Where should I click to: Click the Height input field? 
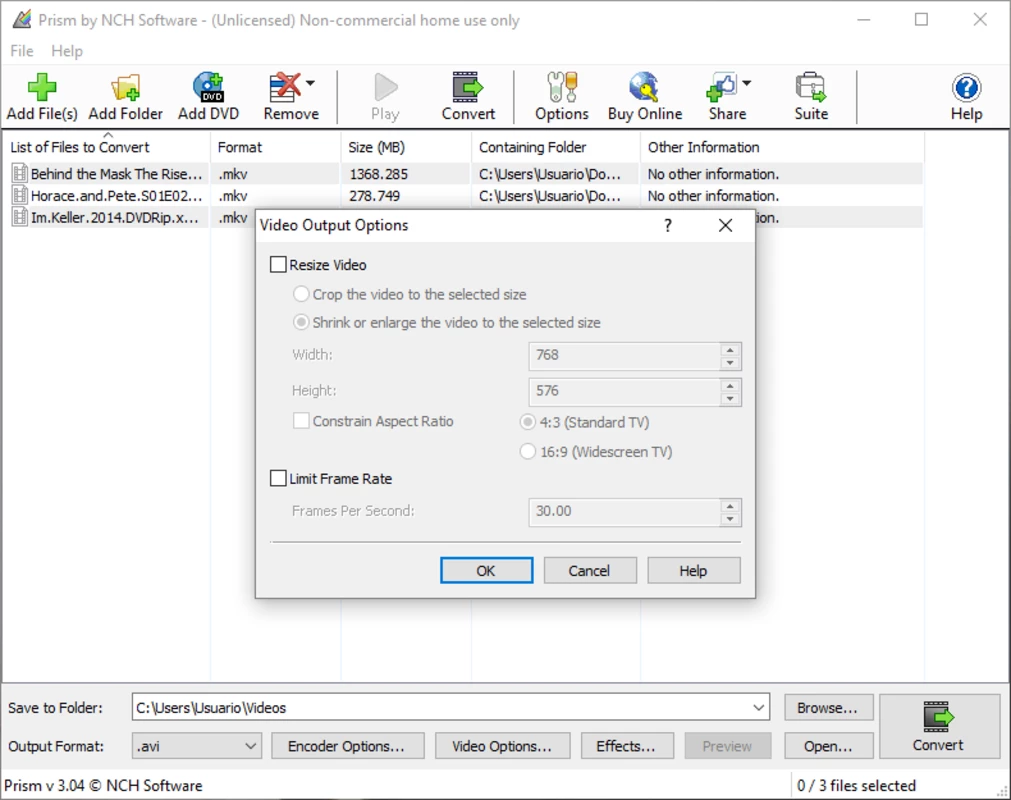[x=624, y=391]
